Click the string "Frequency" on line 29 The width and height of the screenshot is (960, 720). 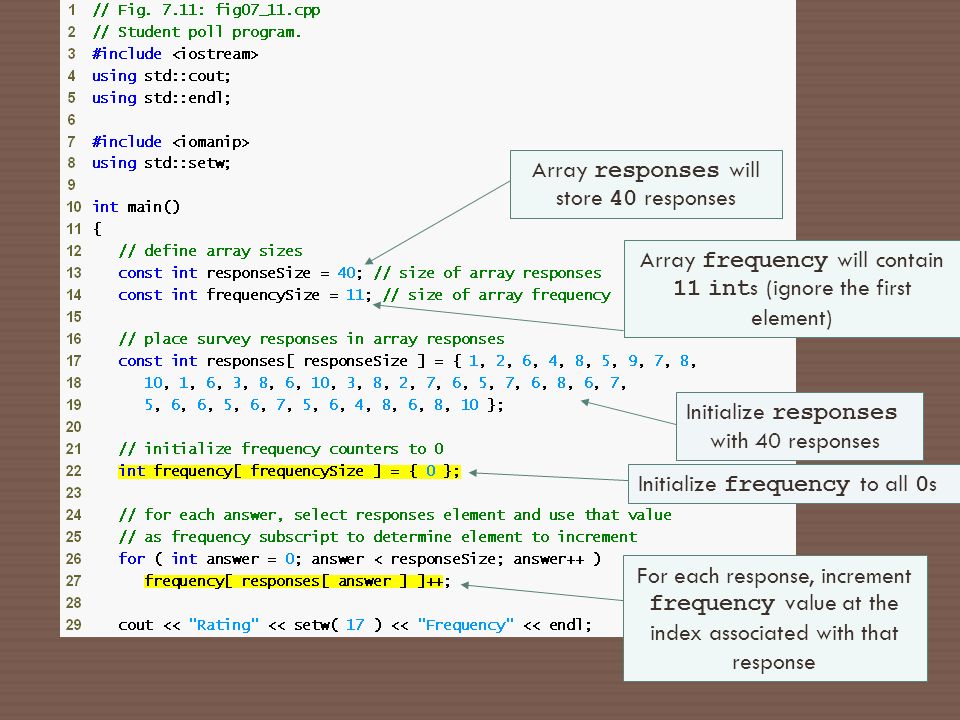pyautogui.click(x=465, y=625)
